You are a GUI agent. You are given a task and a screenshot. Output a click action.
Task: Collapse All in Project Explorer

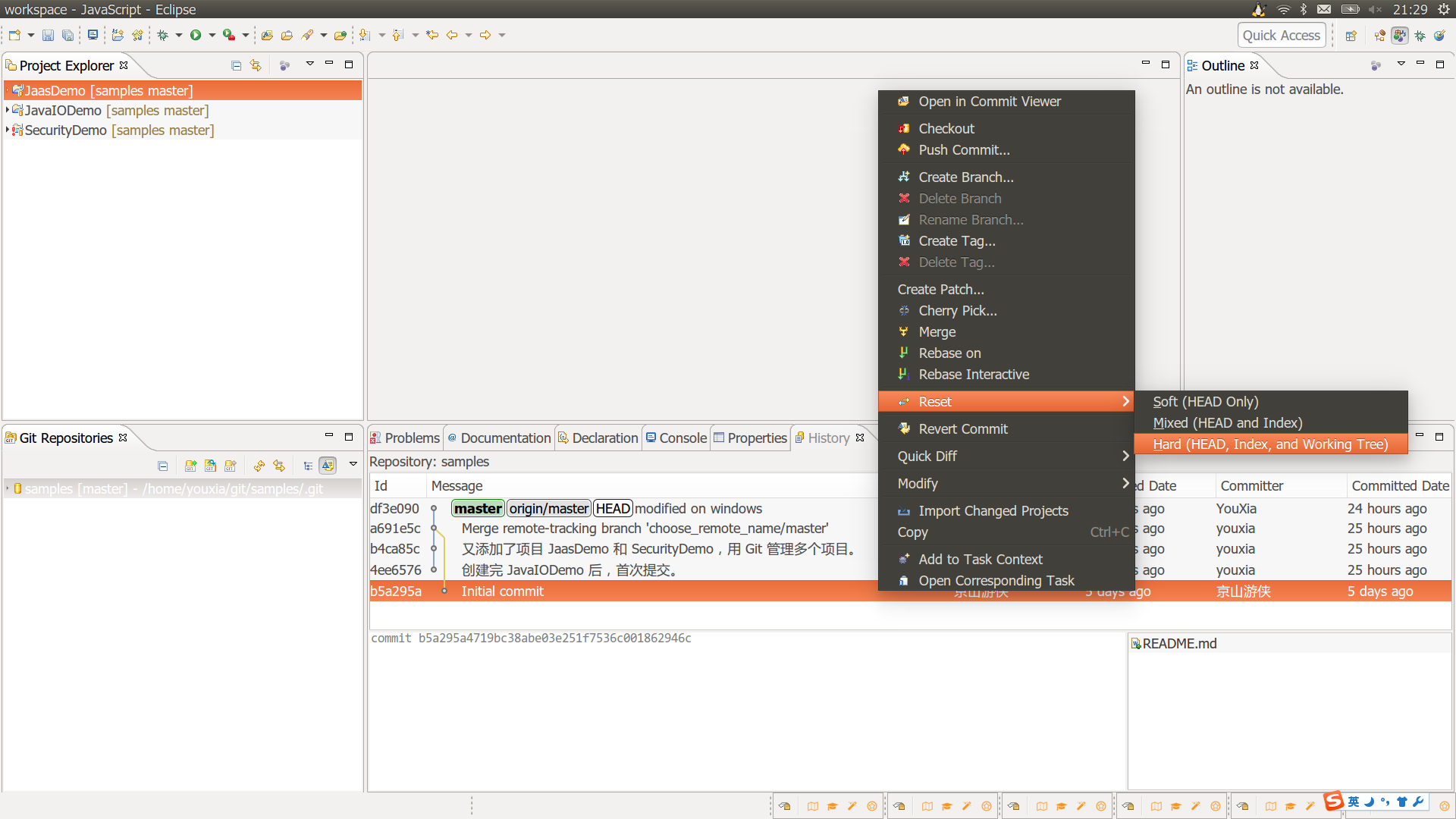click(236, 65)
